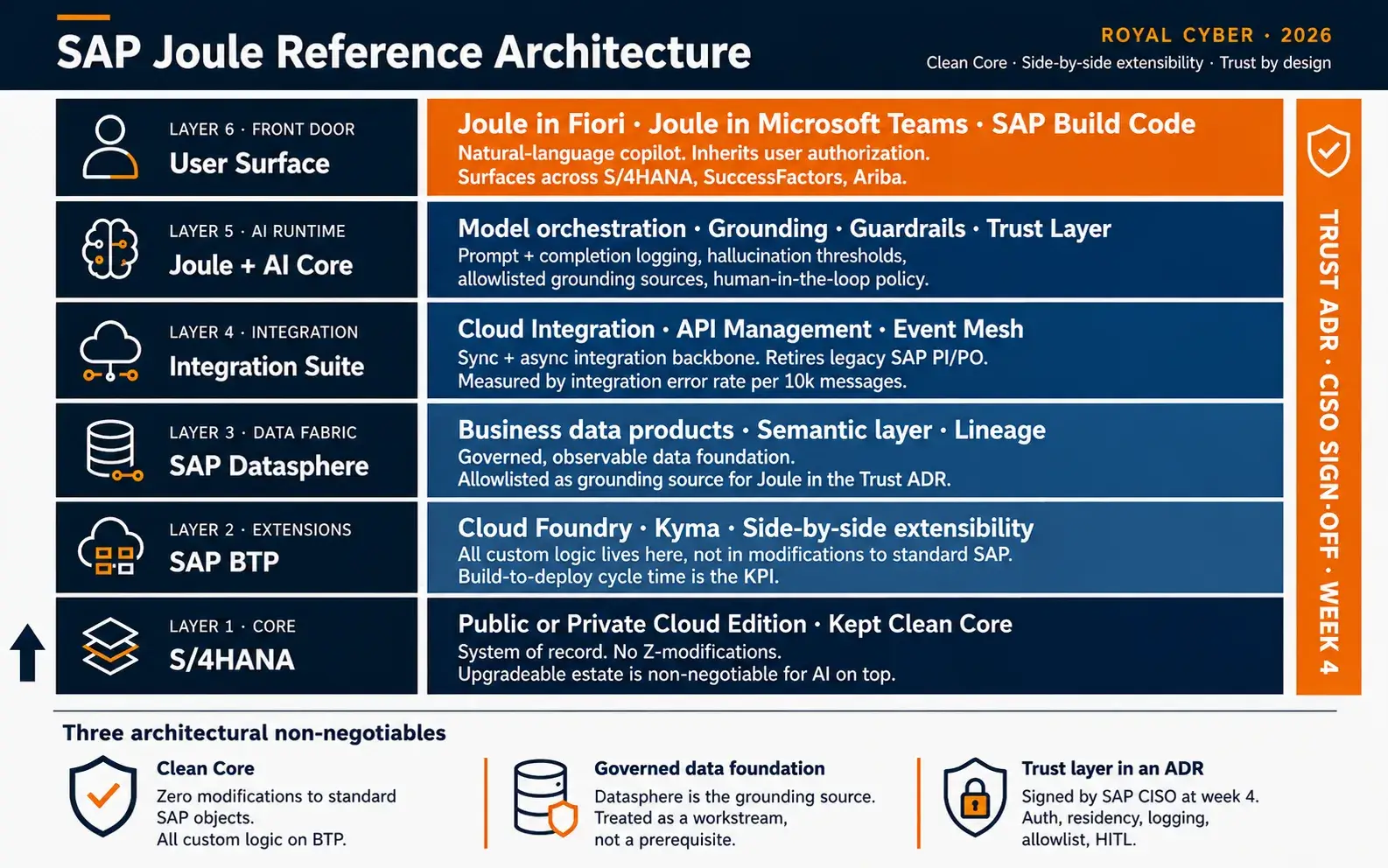Click the 'LAYER 1 · CORE' label
Image resolution: width=1388 pixels, height=868 pixels.
[x=232, y=626]
